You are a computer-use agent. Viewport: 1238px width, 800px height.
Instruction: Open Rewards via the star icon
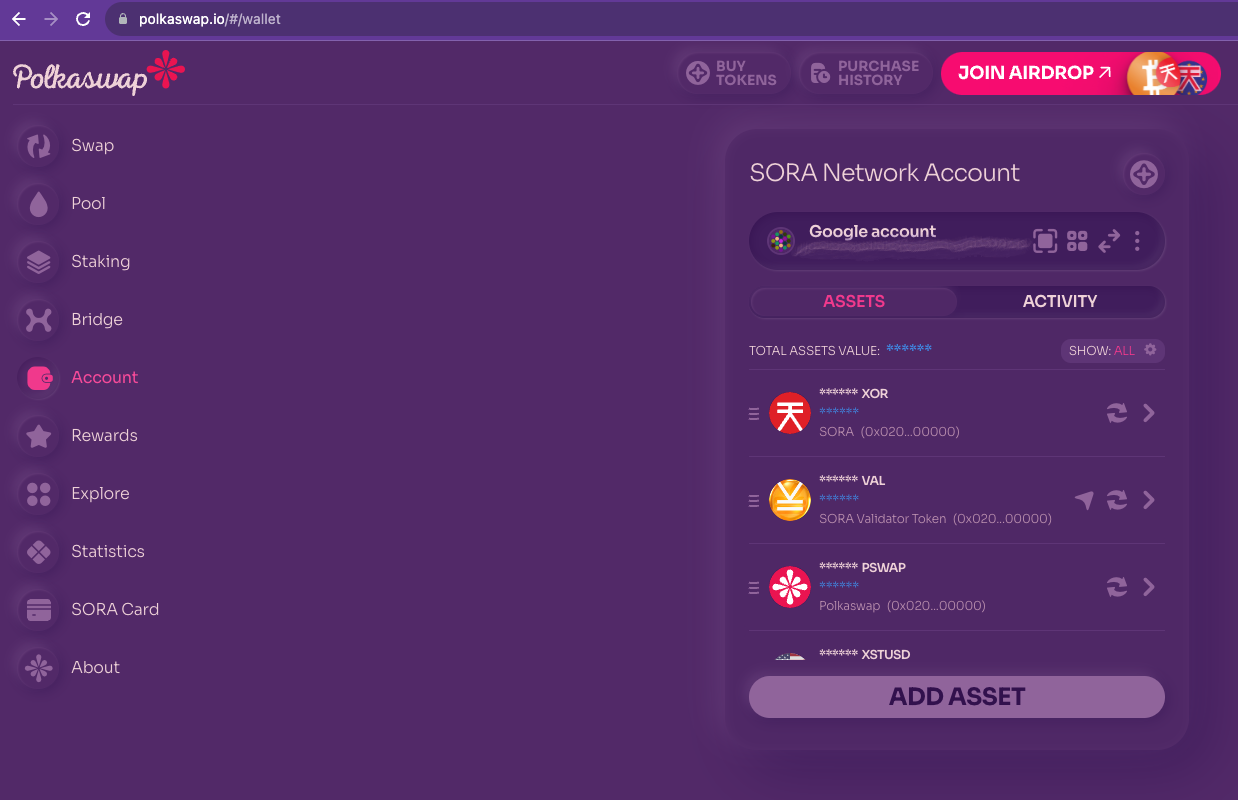39,436
